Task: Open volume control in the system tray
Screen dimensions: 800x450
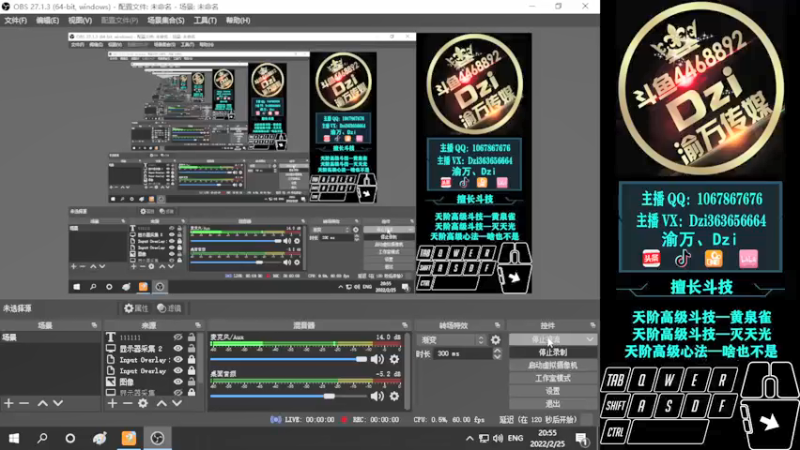Action: [497, 438]
